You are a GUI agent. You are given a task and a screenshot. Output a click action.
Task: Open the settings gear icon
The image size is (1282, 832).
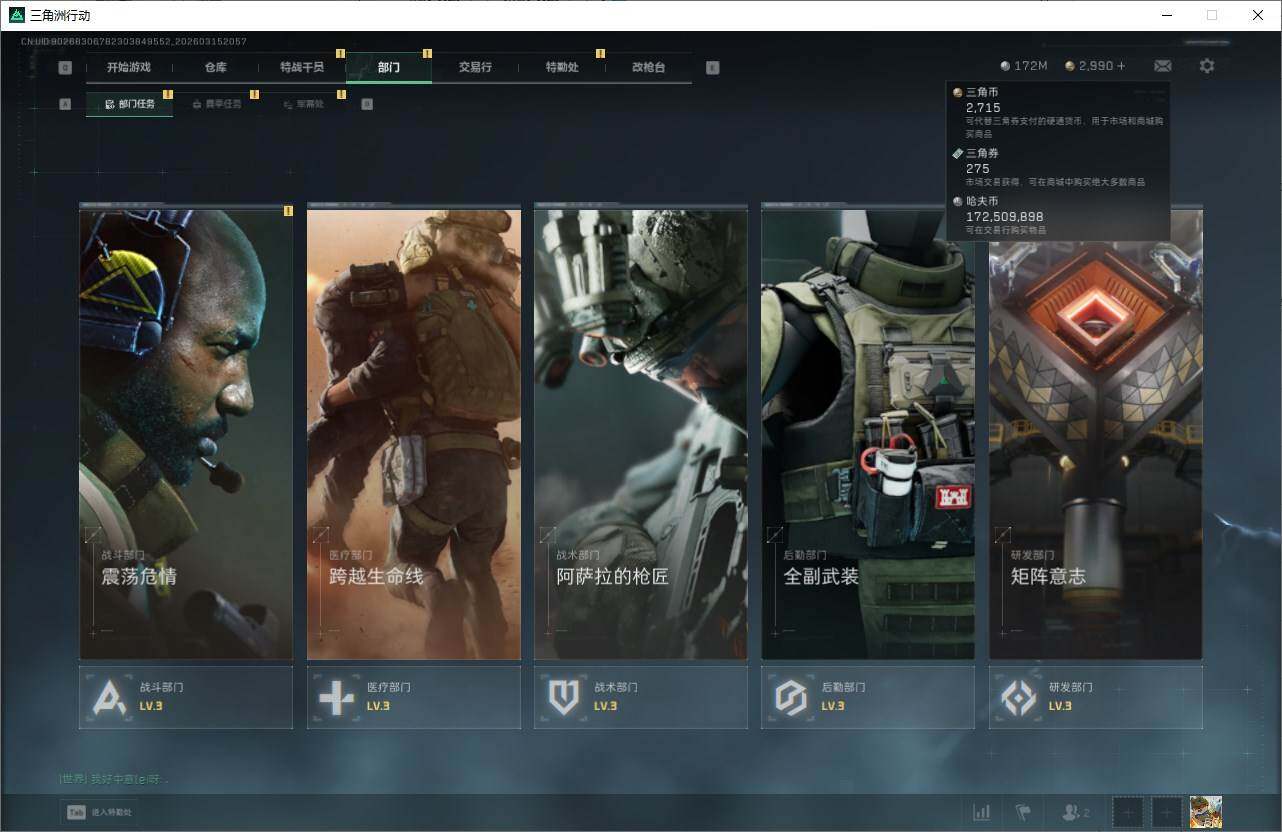[1207, 66]
